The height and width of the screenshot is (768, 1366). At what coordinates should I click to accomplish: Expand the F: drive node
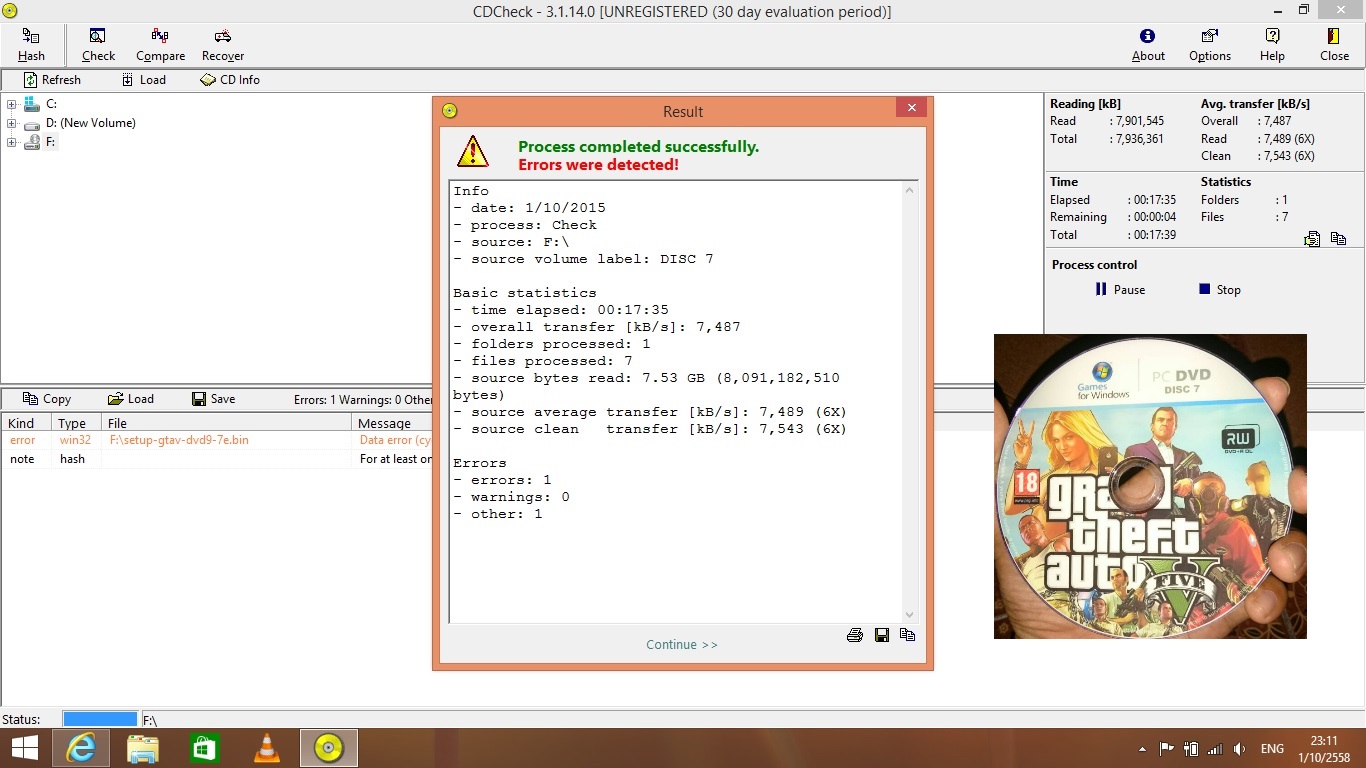tap(12, 142)
